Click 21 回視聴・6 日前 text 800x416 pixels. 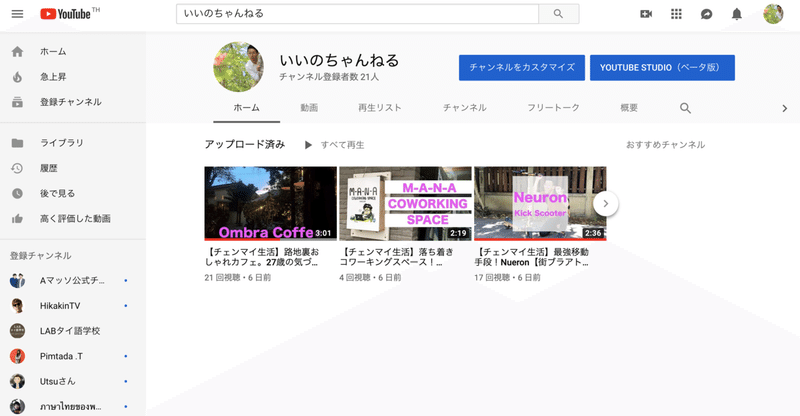coord(238,278)
